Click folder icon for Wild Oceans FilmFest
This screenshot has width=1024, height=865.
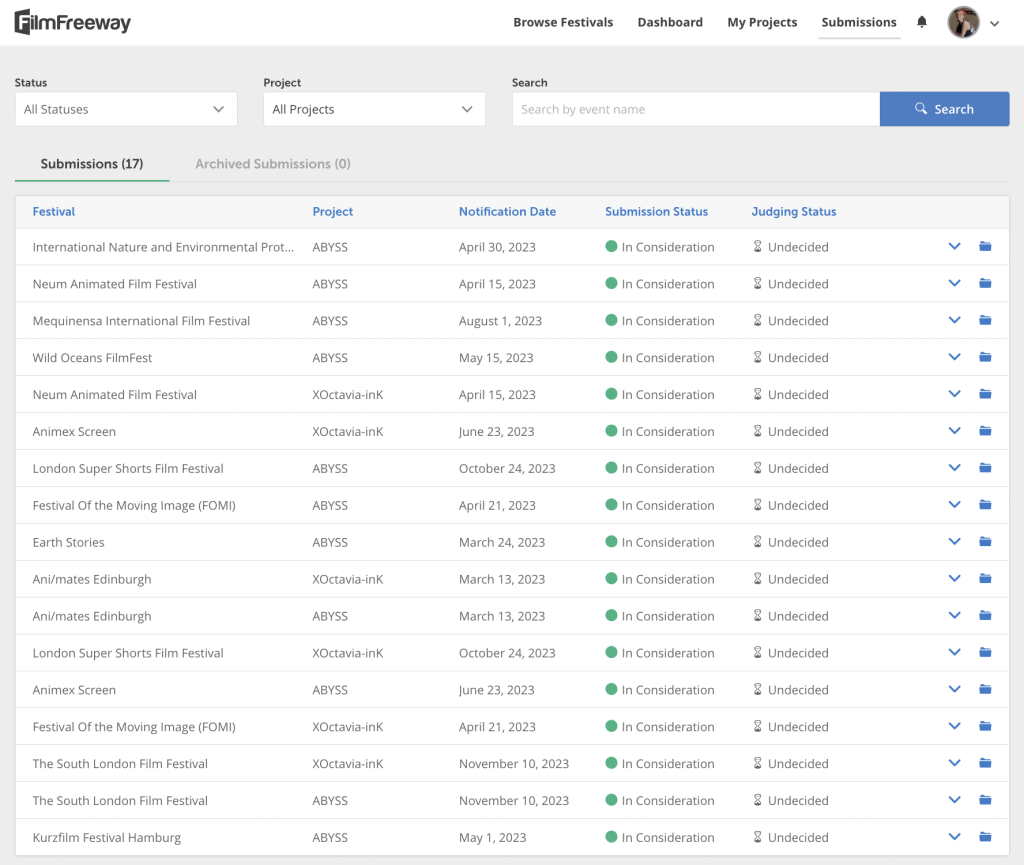(x=985, y=356)
